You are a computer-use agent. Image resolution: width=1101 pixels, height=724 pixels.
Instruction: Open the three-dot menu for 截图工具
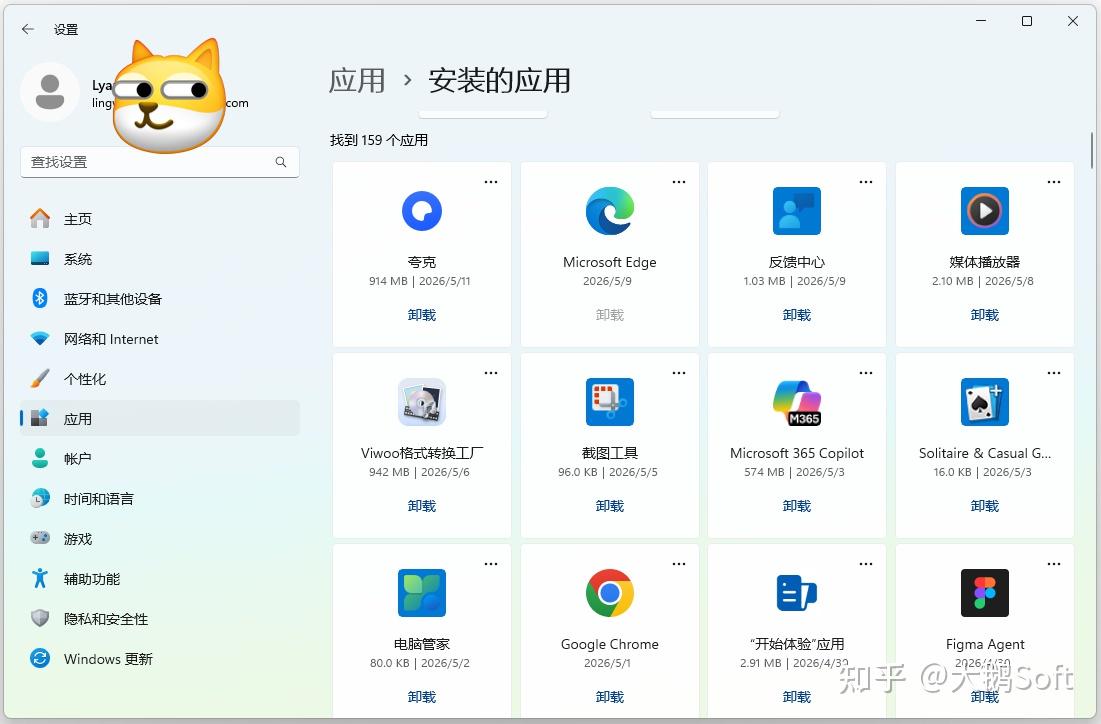[x=679, y=373]
